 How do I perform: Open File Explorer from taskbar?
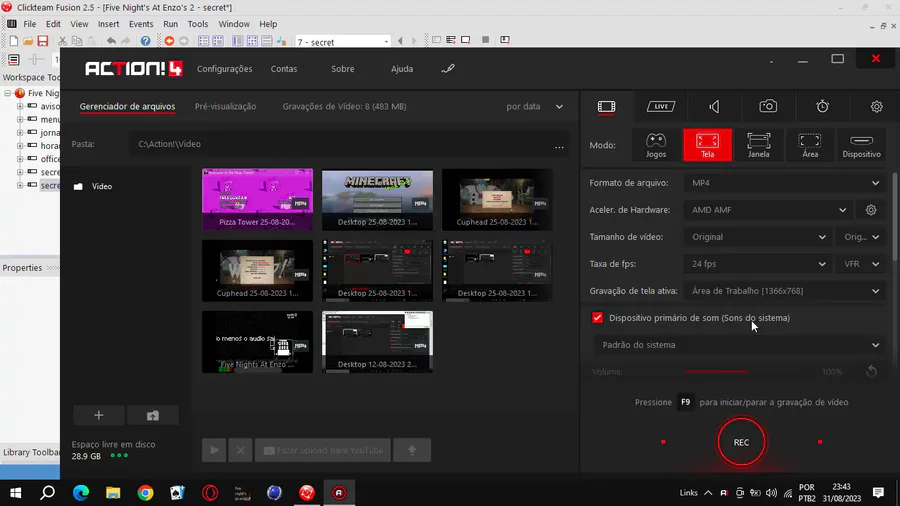click(113, 493)
